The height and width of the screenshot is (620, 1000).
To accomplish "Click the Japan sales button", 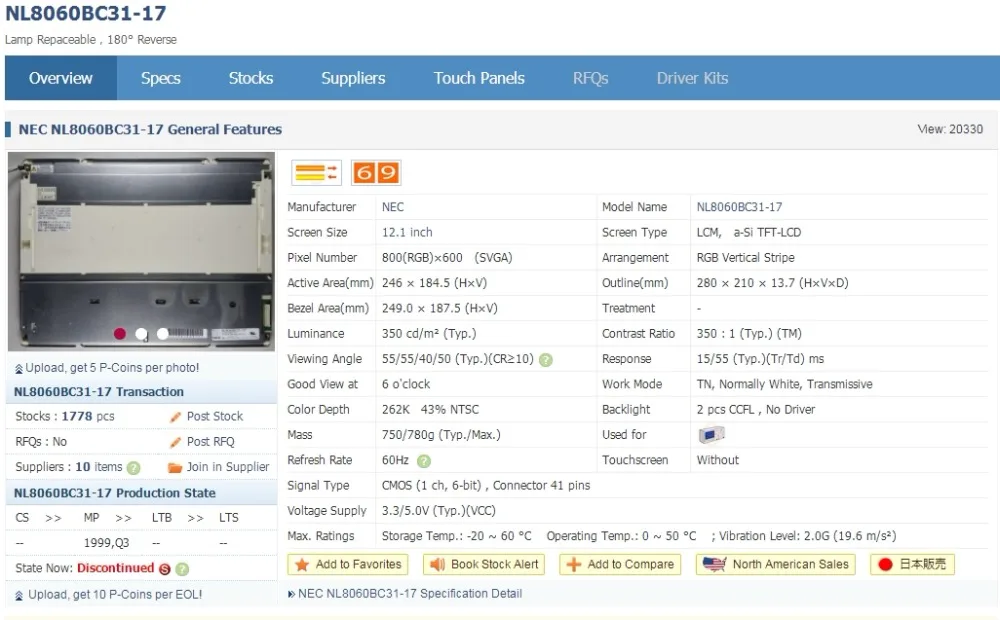I will [x=913, y=565].
